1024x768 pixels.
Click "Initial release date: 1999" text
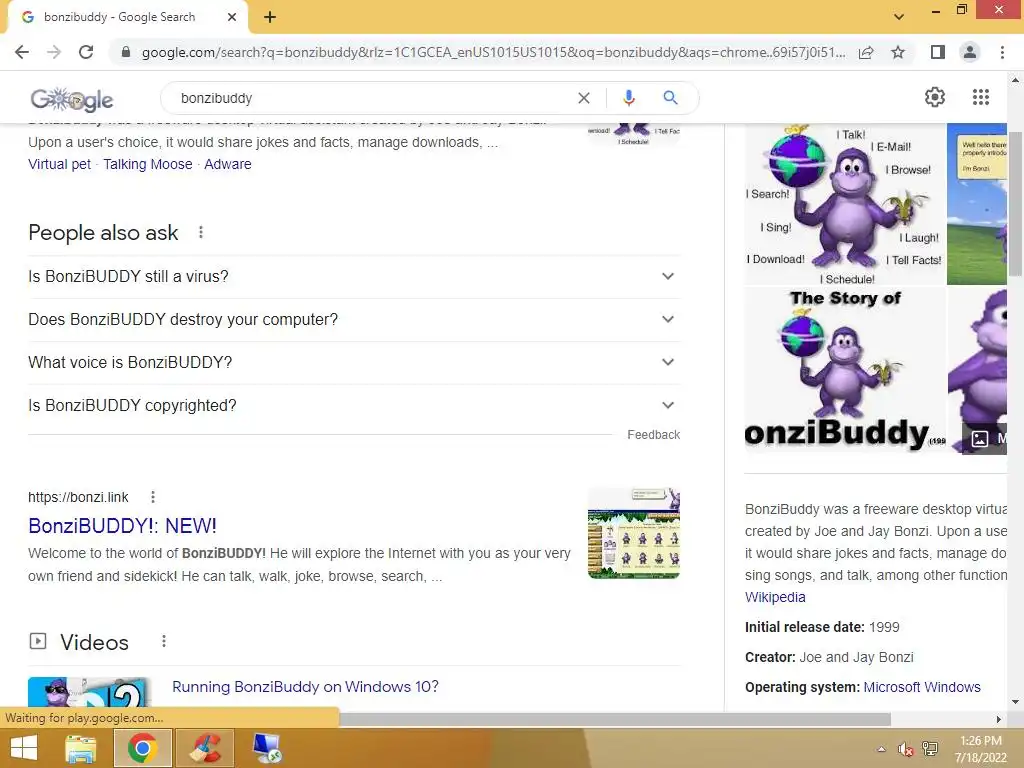click(822, 627)
